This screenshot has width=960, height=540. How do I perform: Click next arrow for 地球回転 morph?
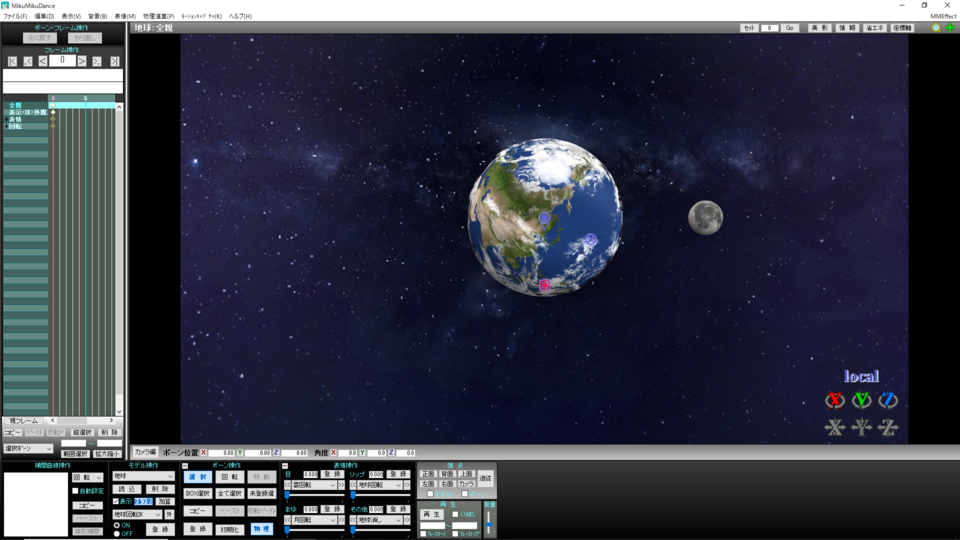point(407,485)
